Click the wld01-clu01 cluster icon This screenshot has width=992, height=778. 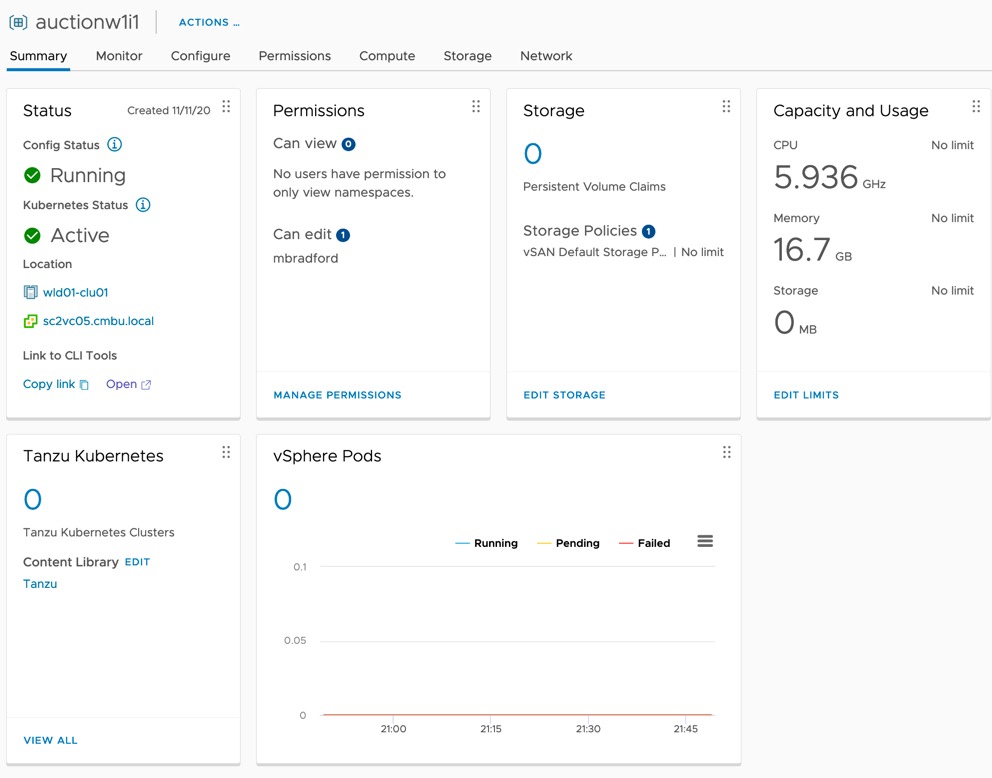(x=30, y=292)
